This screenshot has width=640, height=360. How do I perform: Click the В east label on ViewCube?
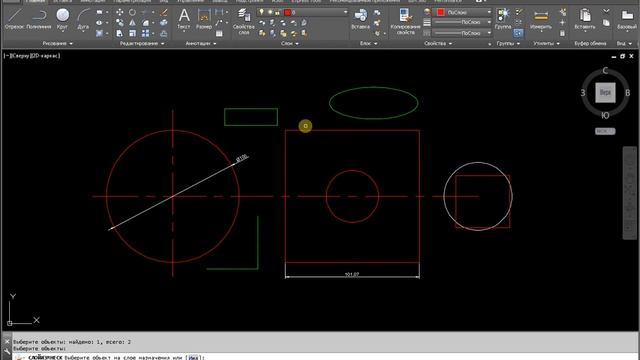tap(628, 93)
